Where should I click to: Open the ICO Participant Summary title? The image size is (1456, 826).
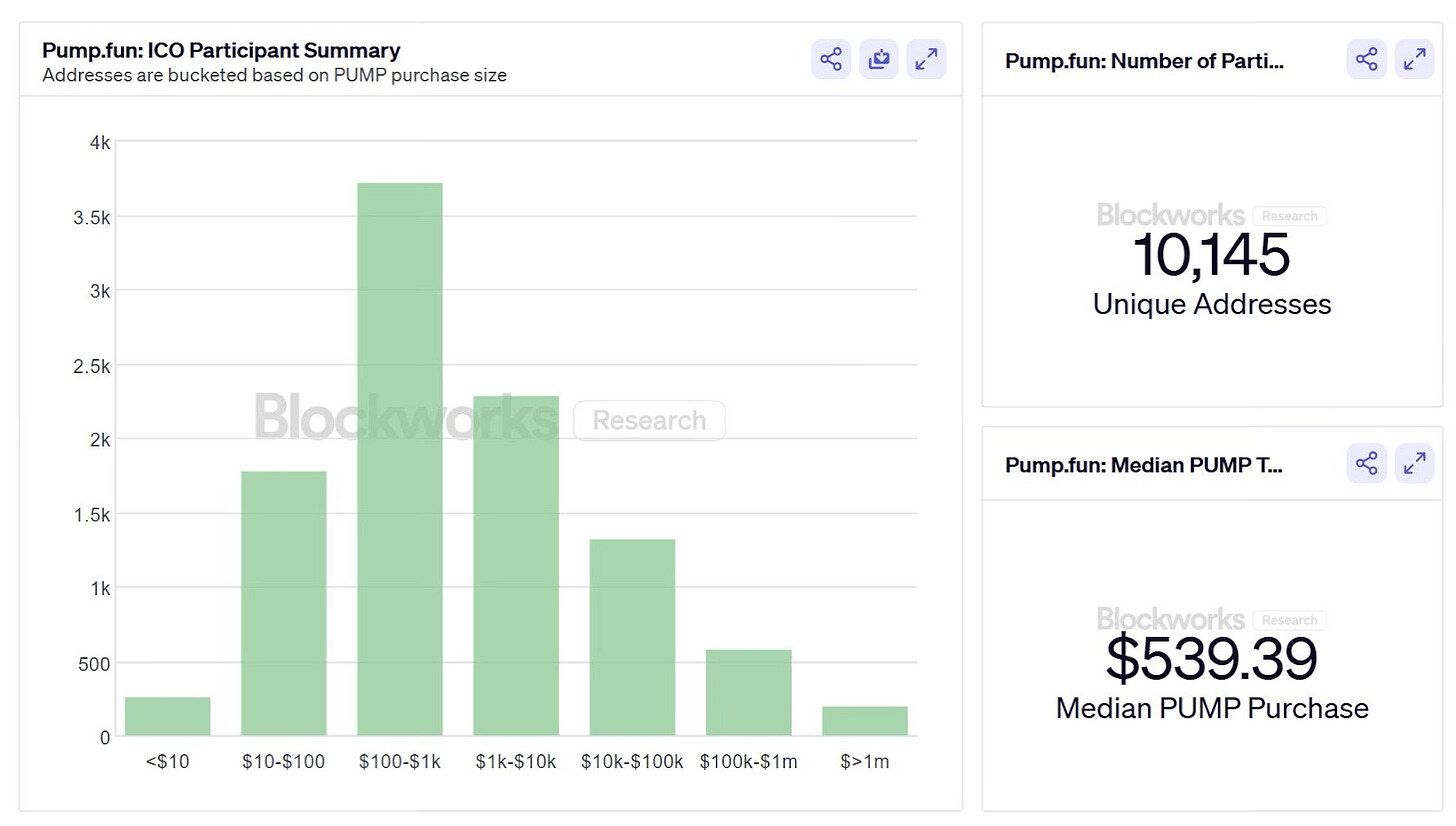[221, 50]
